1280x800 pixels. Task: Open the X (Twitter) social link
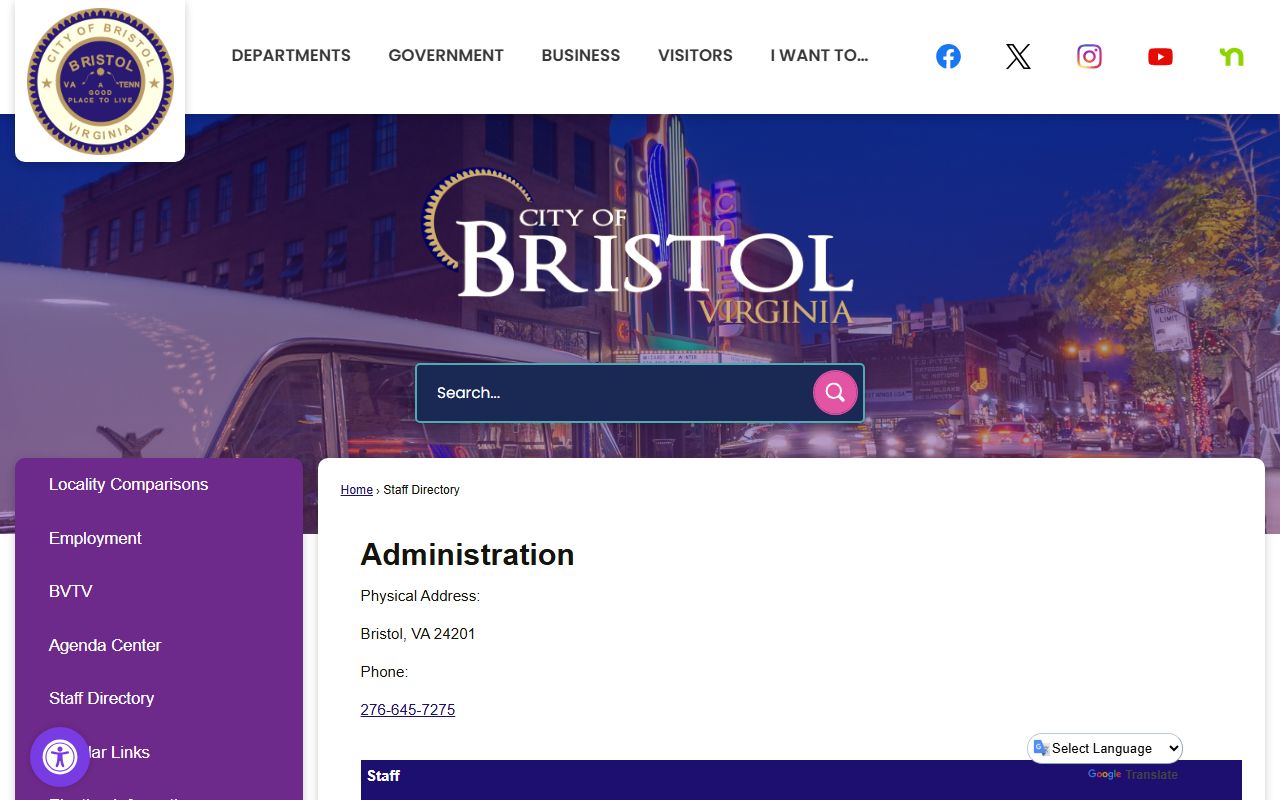(x=1018, y=57)
